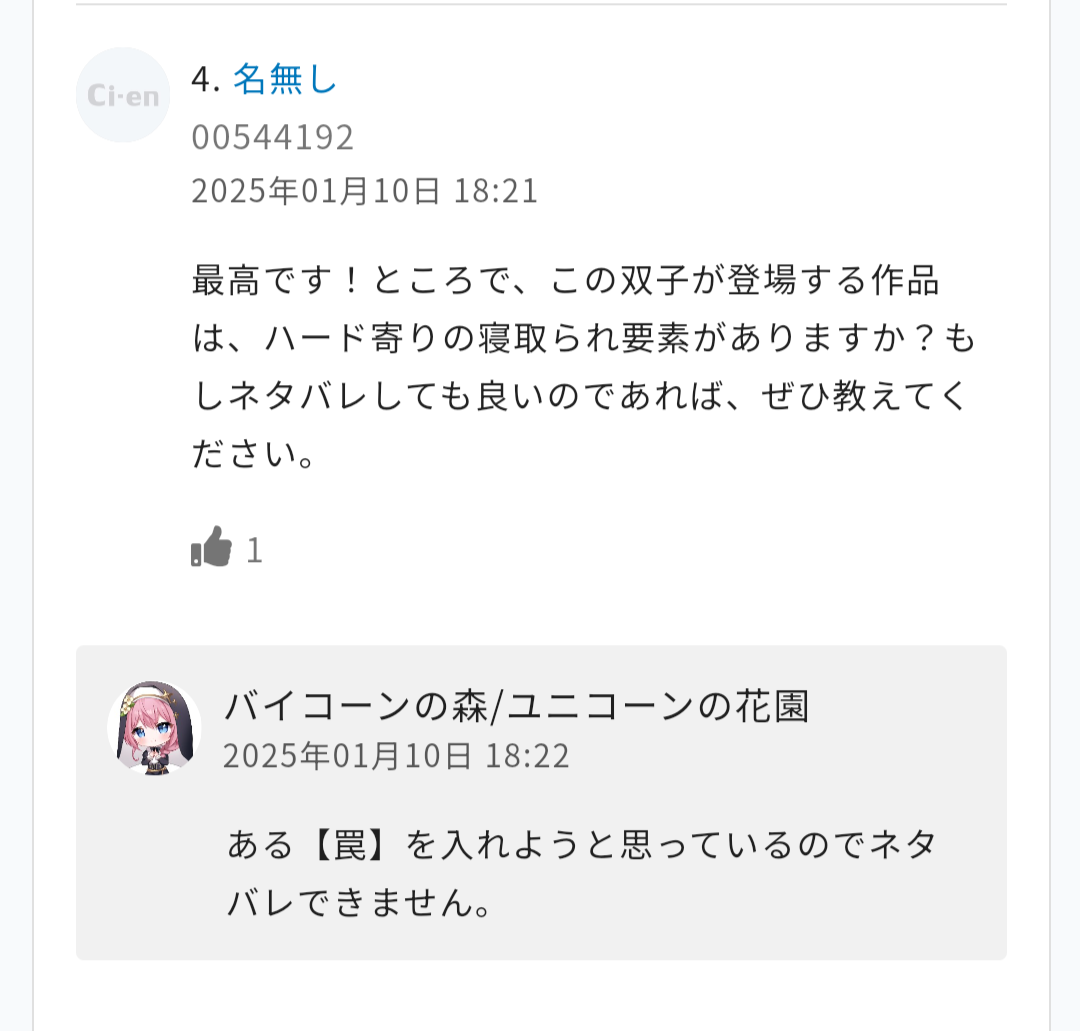1080x1031 pixels.
Task: Click the comment line starting with は、ハード寄り
Action: [x=583, y=339]
